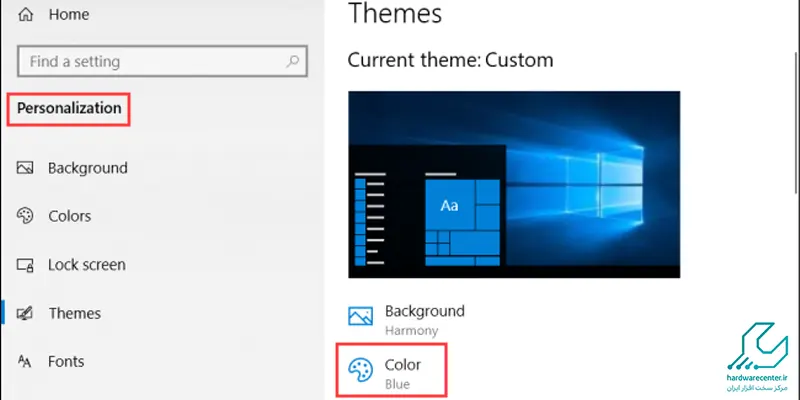Click the magnifier search icon
800x400 pixels.
(x=292, y=62)
